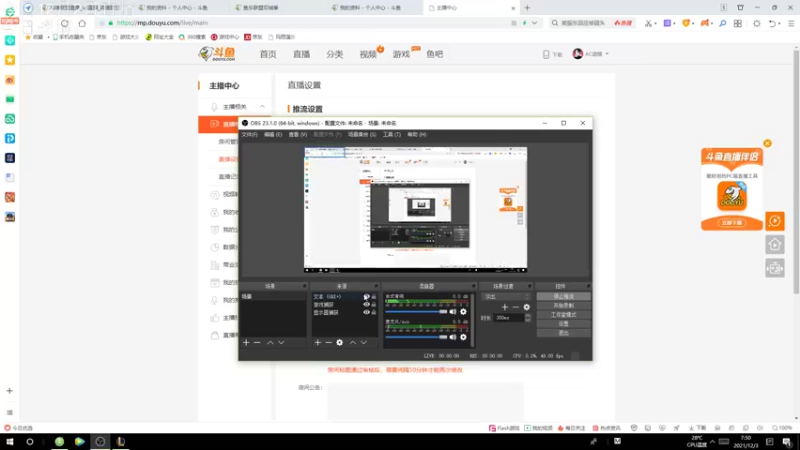Open the address bar dropdown arrow

tap(534, 23)
